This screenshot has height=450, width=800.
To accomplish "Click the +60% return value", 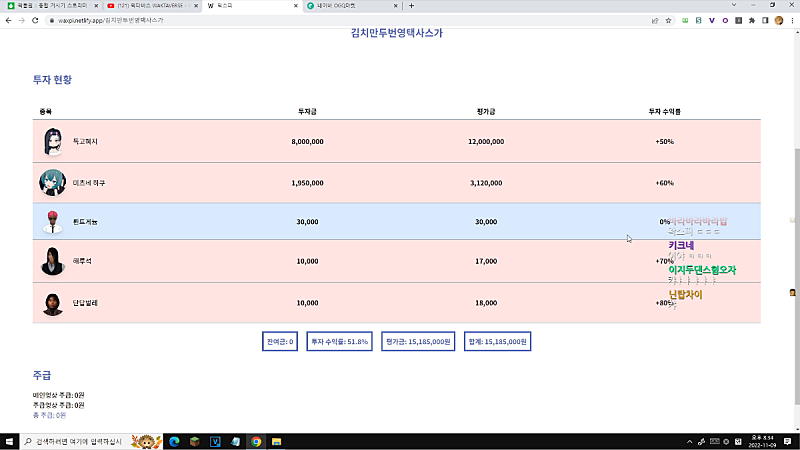I will click(664, 183).
